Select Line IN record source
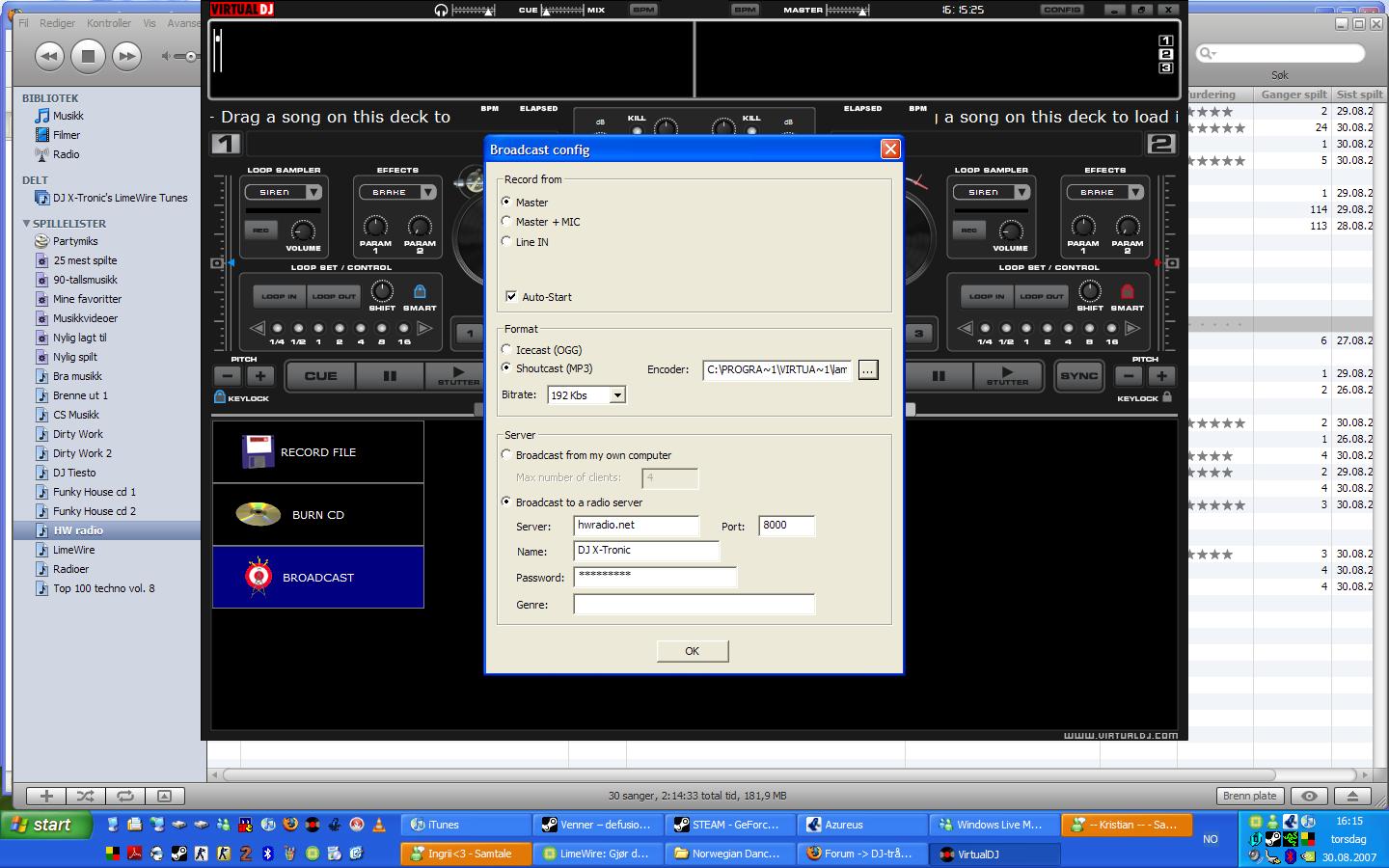This screenshot has width=1389, height=868. coord(507,241)
